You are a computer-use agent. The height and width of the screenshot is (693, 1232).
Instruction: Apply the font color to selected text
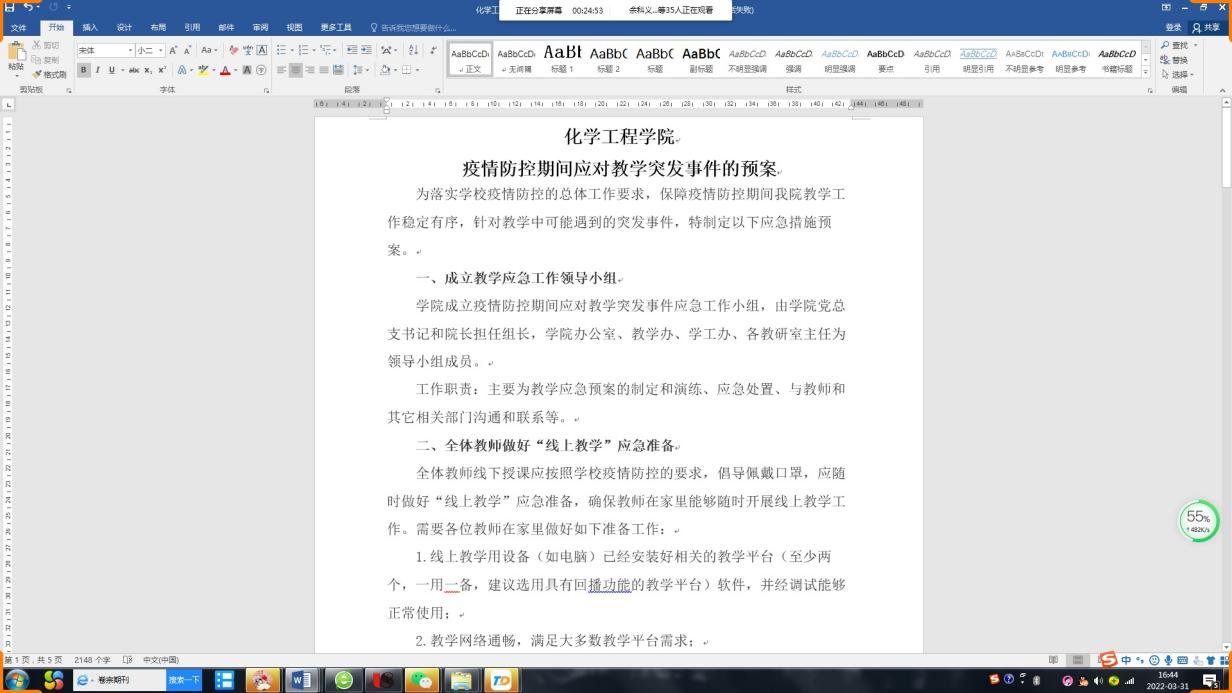tap(227, 70)
